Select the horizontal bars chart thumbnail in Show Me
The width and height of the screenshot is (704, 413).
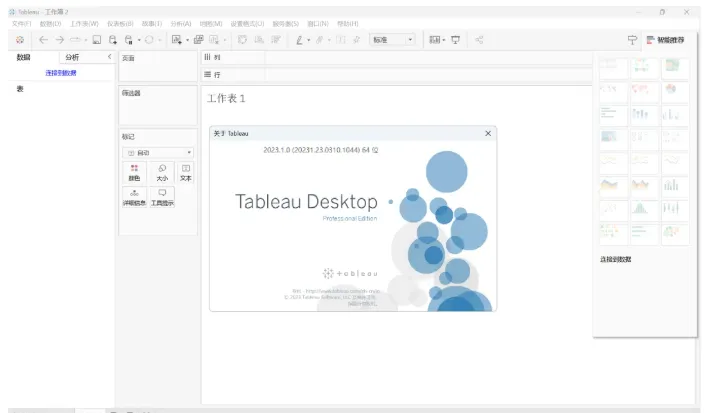click(x=613, y=115)
